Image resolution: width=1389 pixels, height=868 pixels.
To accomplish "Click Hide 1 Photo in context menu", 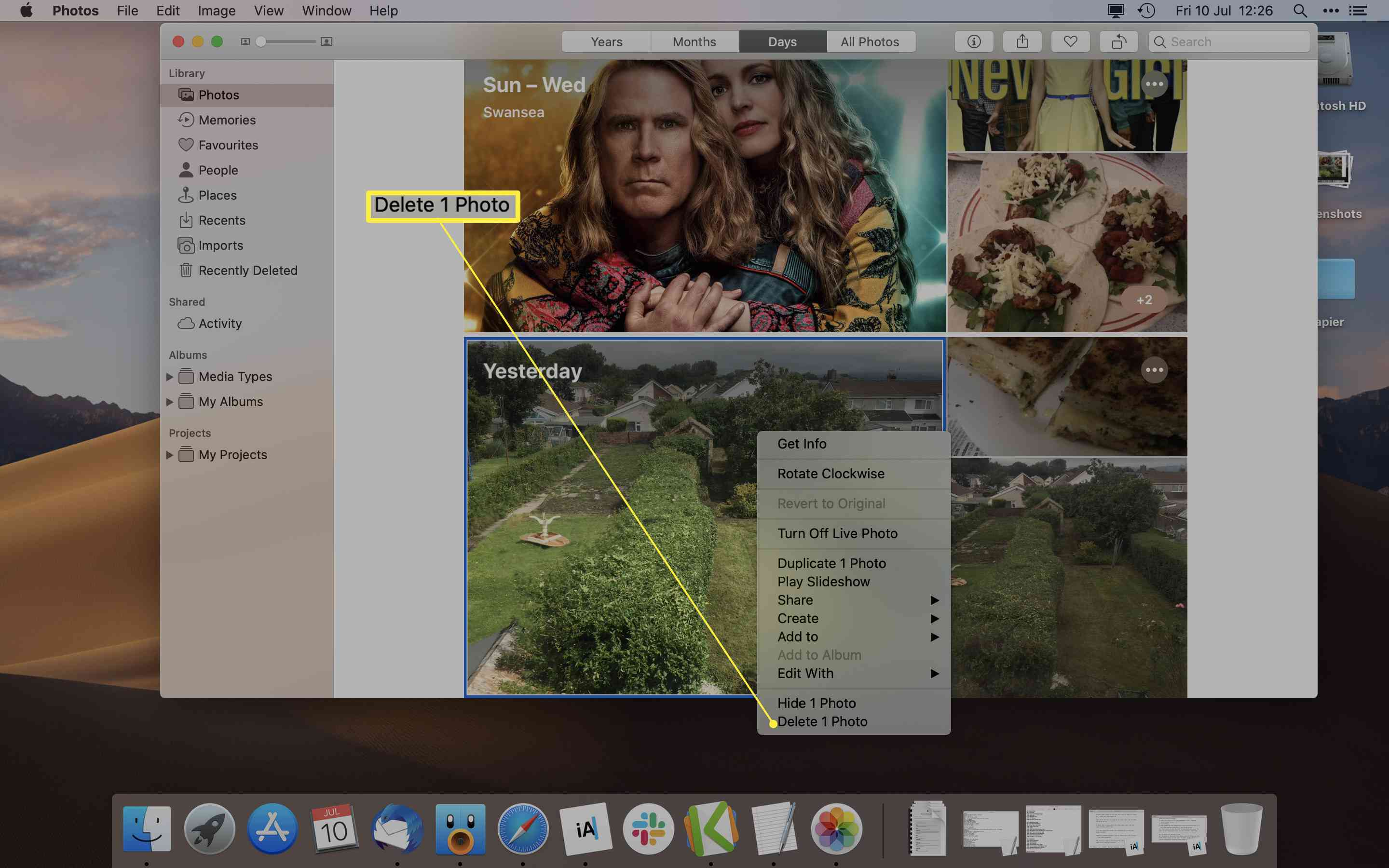I will [816, 703].
